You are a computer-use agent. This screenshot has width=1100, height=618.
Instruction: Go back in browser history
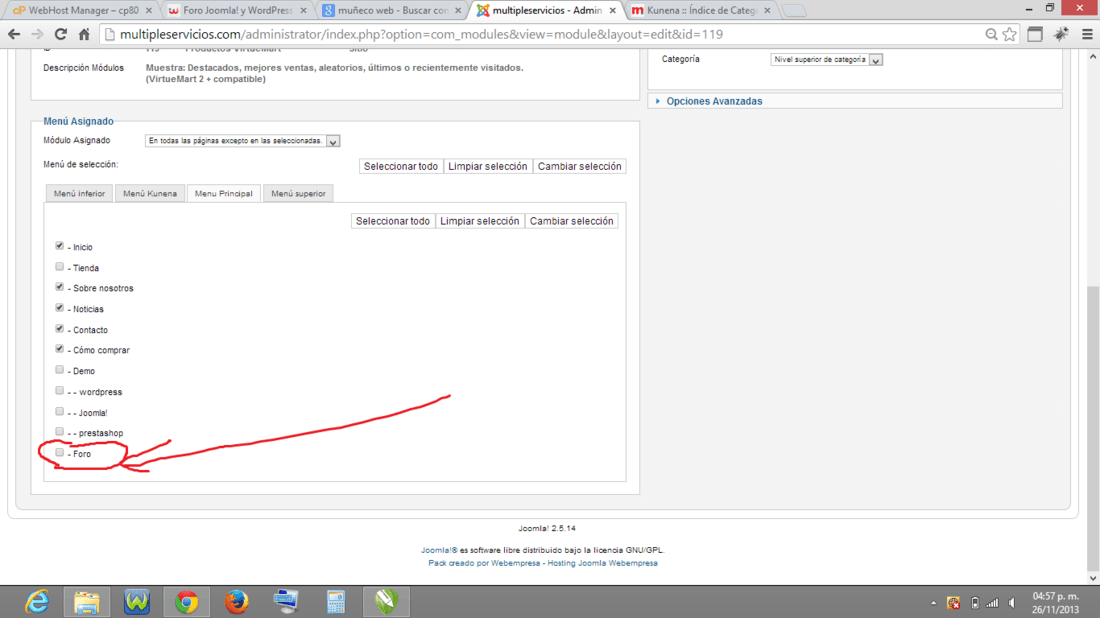pos(14,34)
